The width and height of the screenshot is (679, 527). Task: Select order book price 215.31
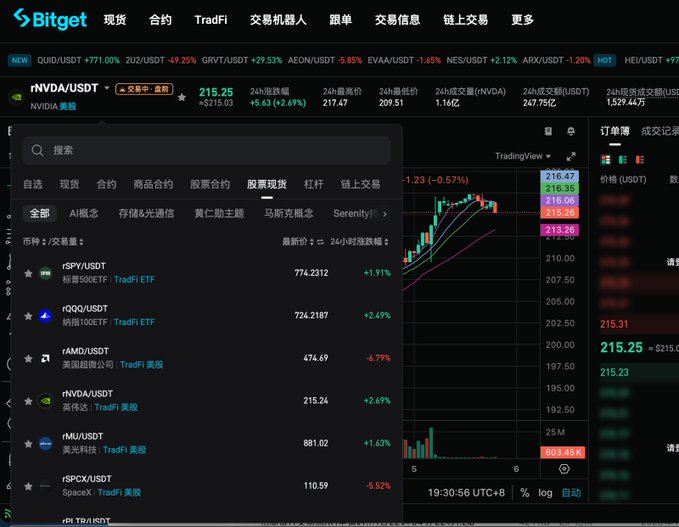pyautogui.click(x=614, y=324)
